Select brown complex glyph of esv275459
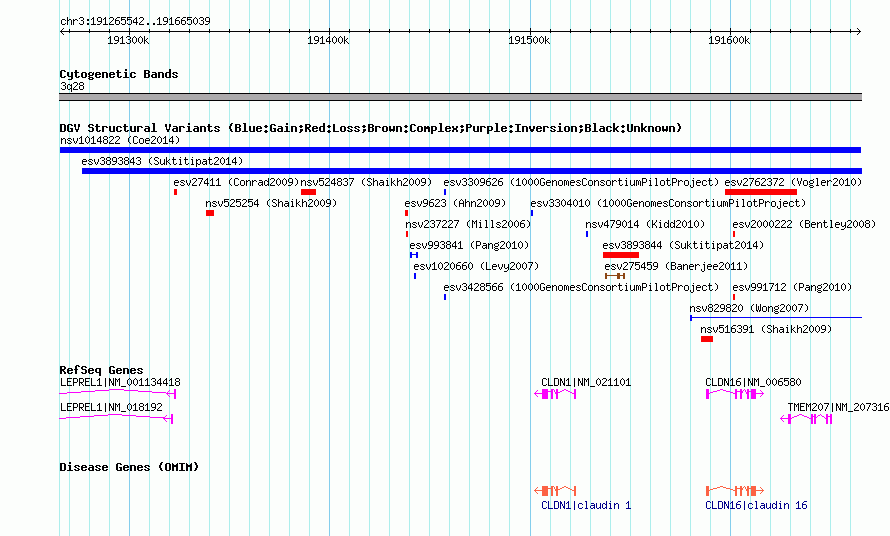Image resolution: width=890 pixels, height=536 pixels. point(615,276)
